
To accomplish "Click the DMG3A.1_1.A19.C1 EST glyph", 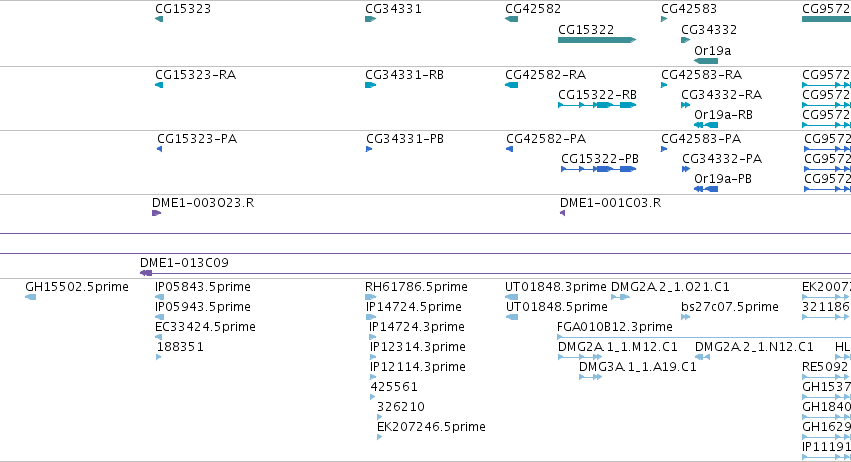I will [590, 377].
